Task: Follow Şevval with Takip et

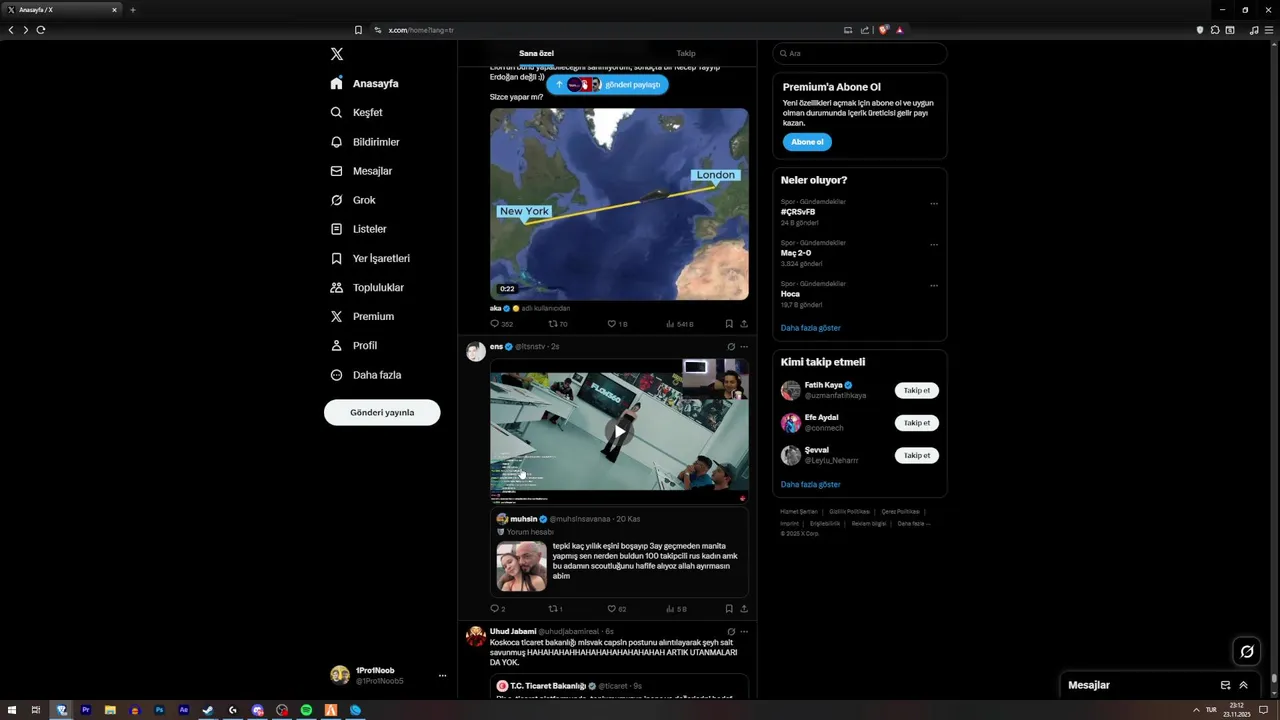Action: click(x=917, y=456)
